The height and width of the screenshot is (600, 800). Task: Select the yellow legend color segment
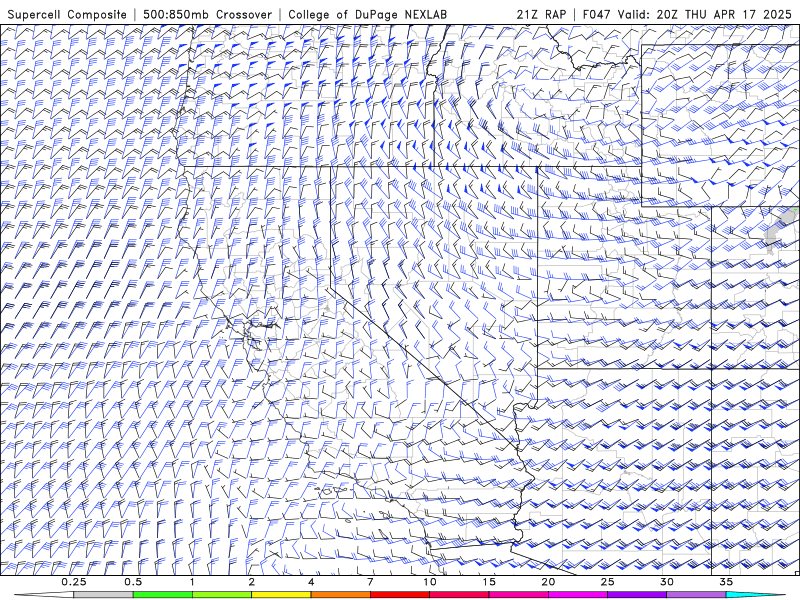281,595
